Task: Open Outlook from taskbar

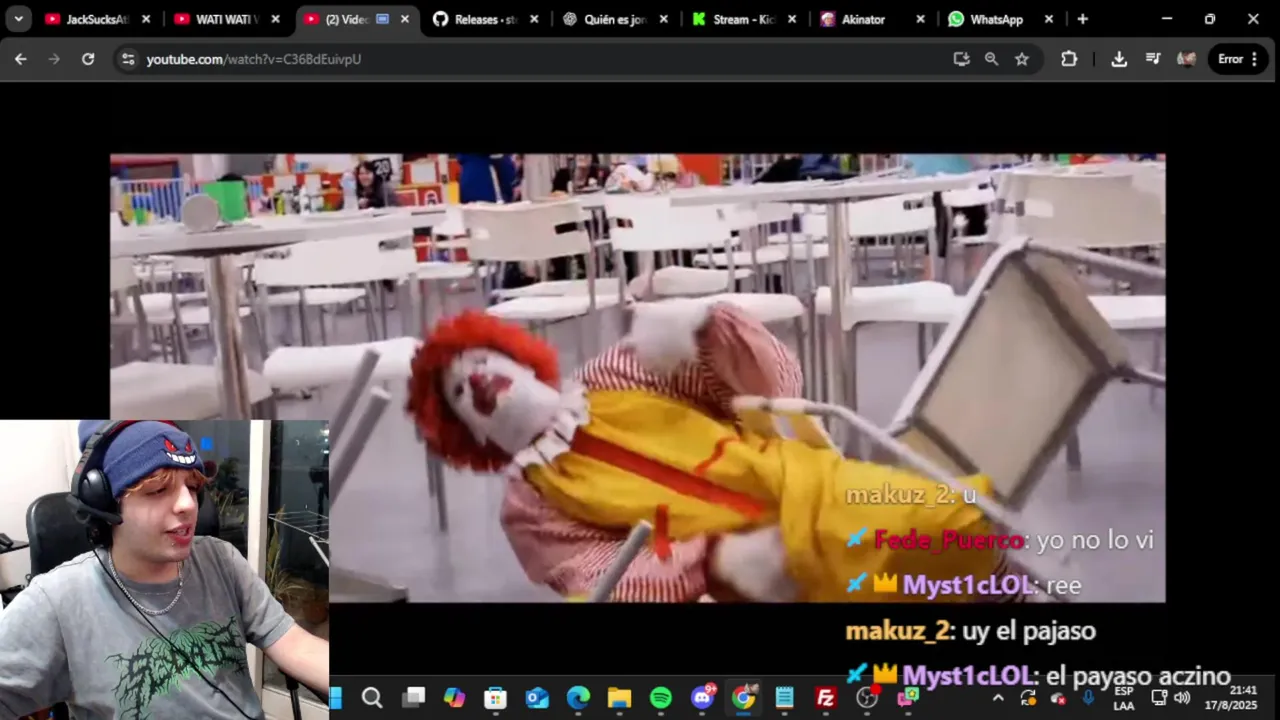Action: pos(538,698)
